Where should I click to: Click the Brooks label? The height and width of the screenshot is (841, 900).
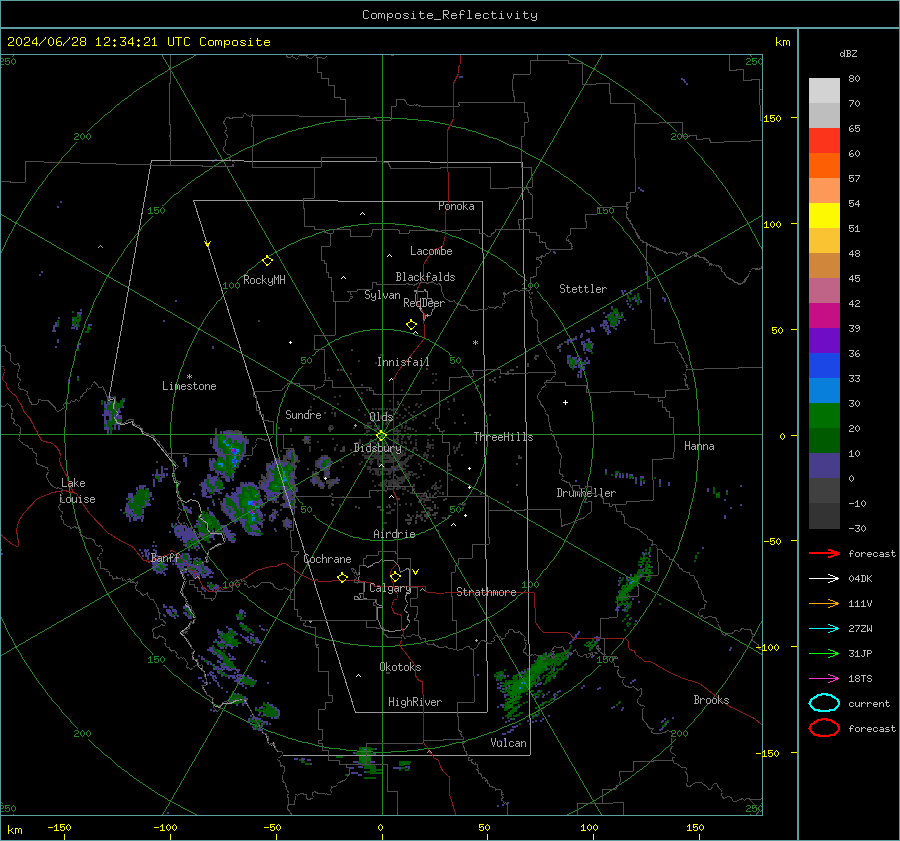point(711,700)
